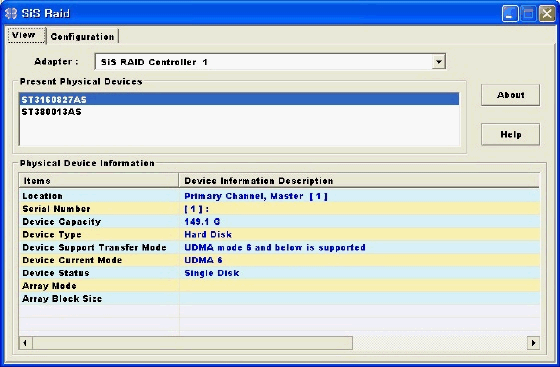Select the Serial Number row label
The image size is (560, 367).
click(x=56, y=209)
